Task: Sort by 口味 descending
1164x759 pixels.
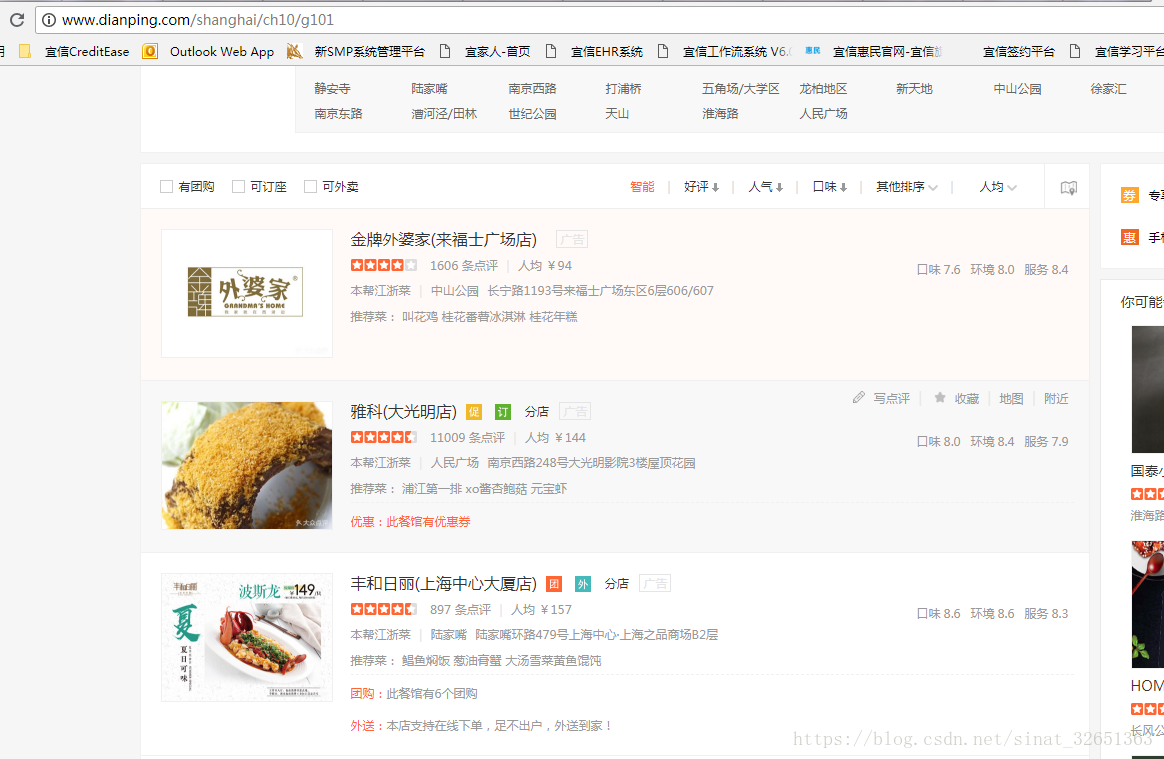Action: [829, 186]
